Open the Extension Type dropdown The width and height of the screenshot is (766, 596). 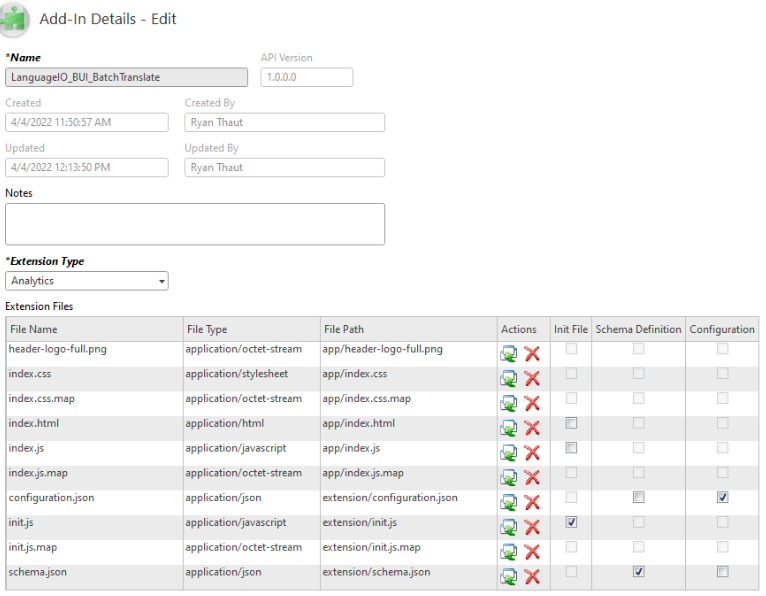[87, 281]
